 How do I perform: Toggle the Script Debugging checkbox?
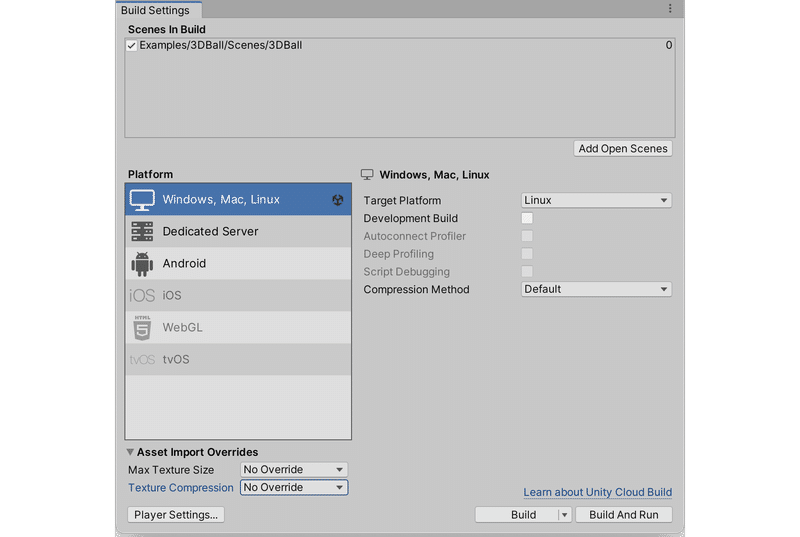pyautogui.click(x=527, y=271)
